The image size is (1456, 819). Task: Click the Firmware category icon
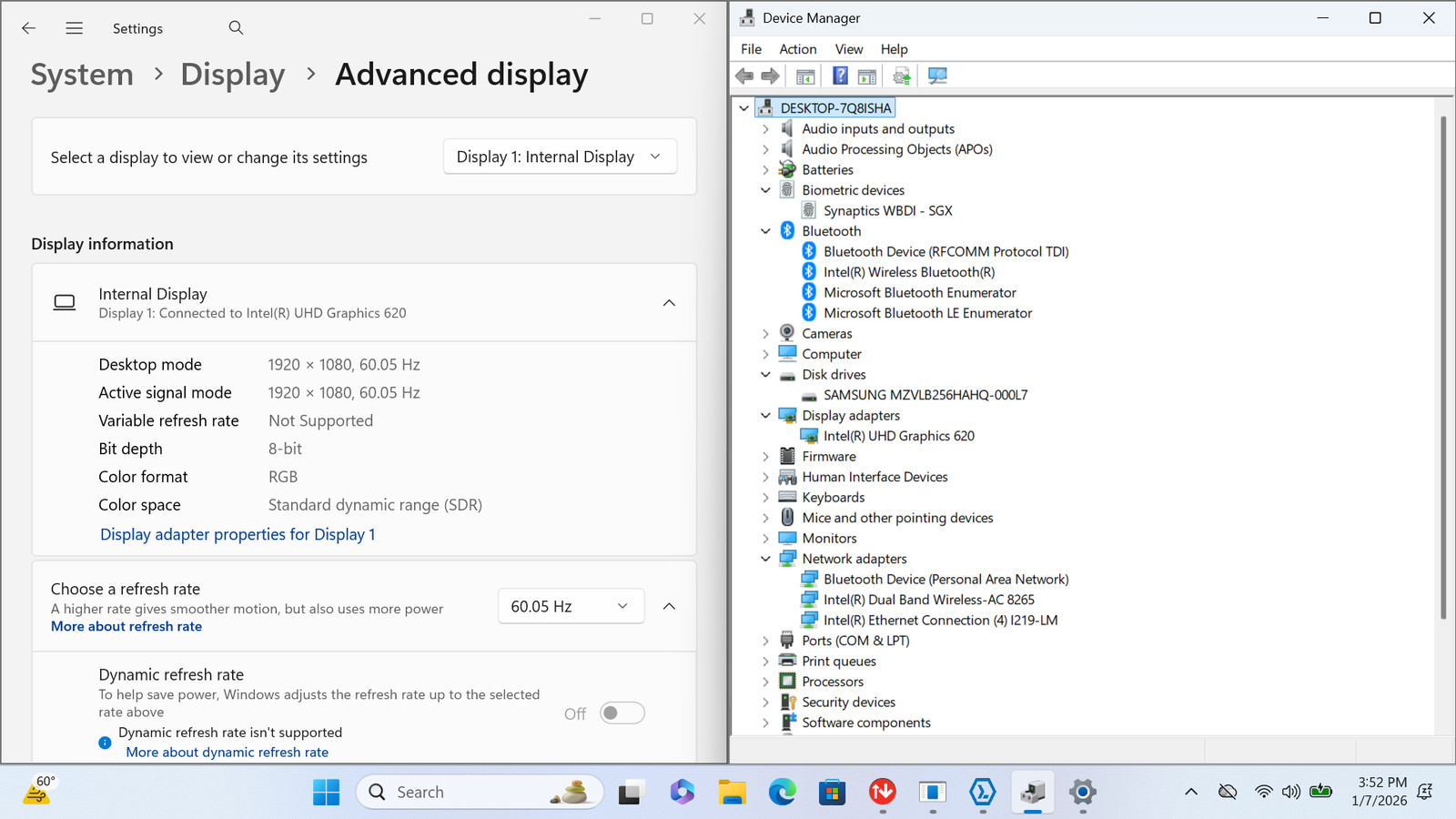(x=787, y=456)
